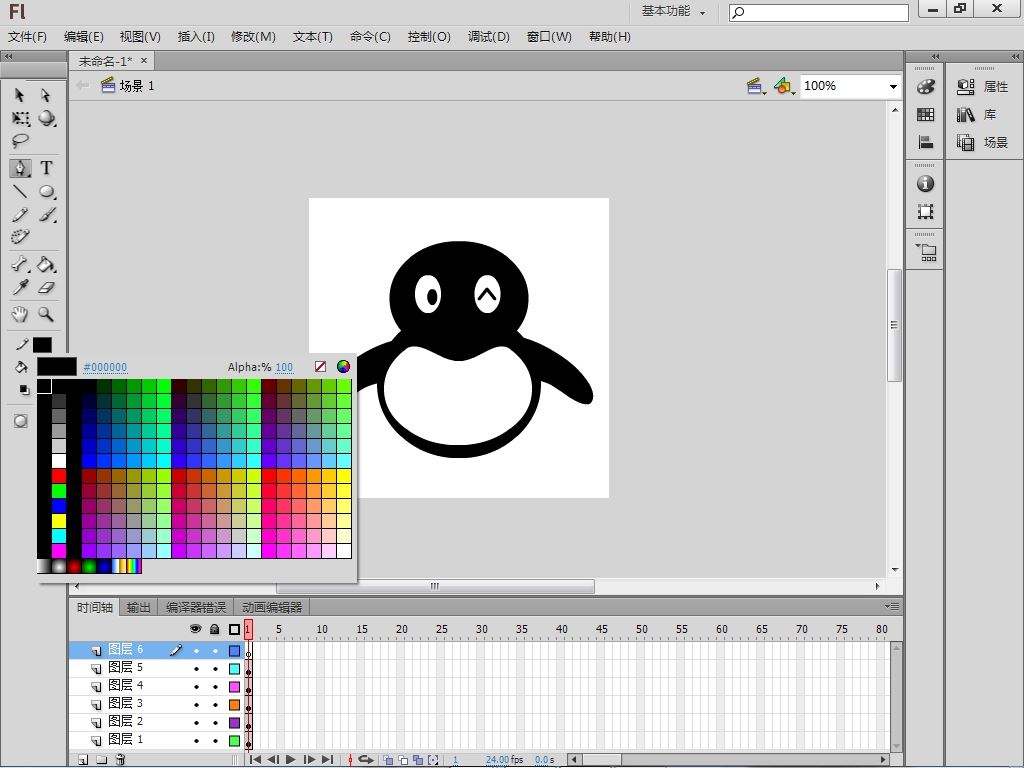This screenshot has height=768, width=1024.
Task: Toggle outline square for 图层 6
Action: click(x=234, y=651)
